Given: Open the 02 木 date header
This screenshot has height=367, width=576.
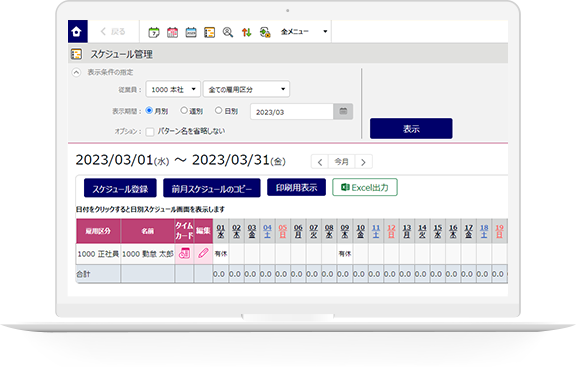Looking at the screenshot, I should [x=236, y=231].
